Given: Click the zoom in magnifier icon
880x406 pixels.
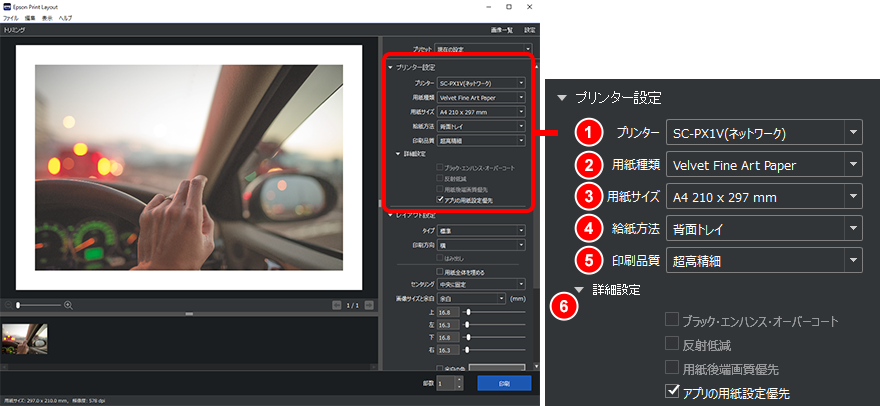Looking at the screenshot, I should 68,304.
